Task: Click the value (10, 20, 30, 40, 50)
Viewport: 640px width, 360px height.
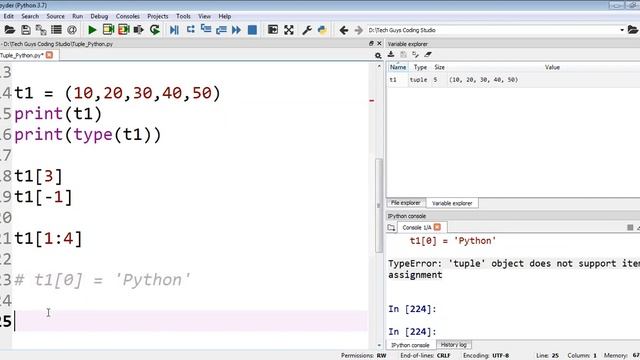Action: point(484,80)
